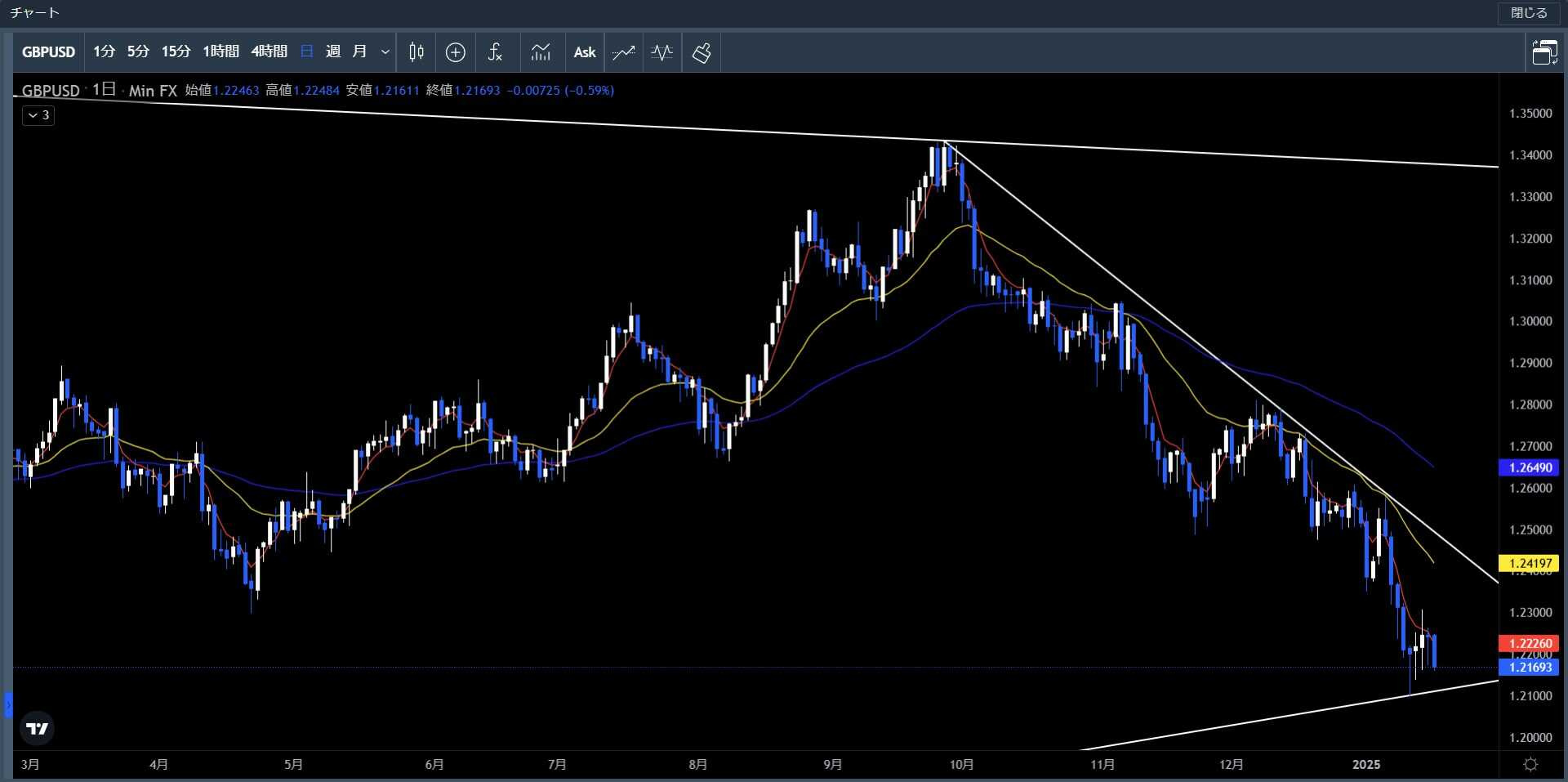Click the detach chart window icon
The height and width of the screenshot is (782, 1568).
pos(1544,52)
